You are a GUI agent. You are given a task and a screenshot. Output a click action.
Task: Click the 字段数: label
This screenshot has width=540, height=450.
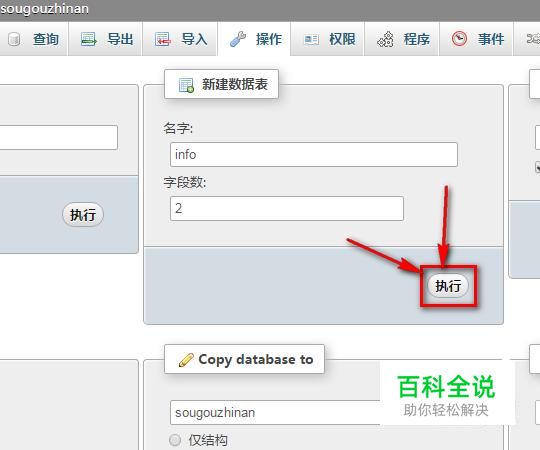(185, 182)
